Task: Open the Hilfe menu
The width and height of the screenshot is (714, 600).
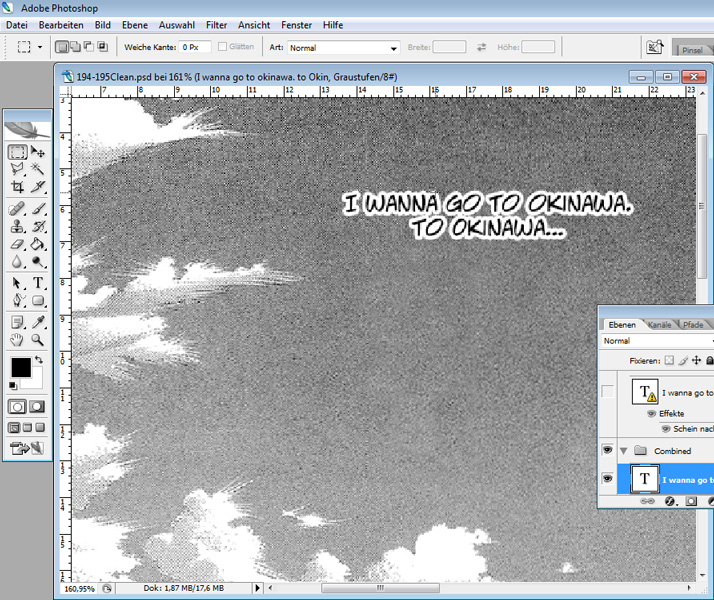Action: (333, 25)
